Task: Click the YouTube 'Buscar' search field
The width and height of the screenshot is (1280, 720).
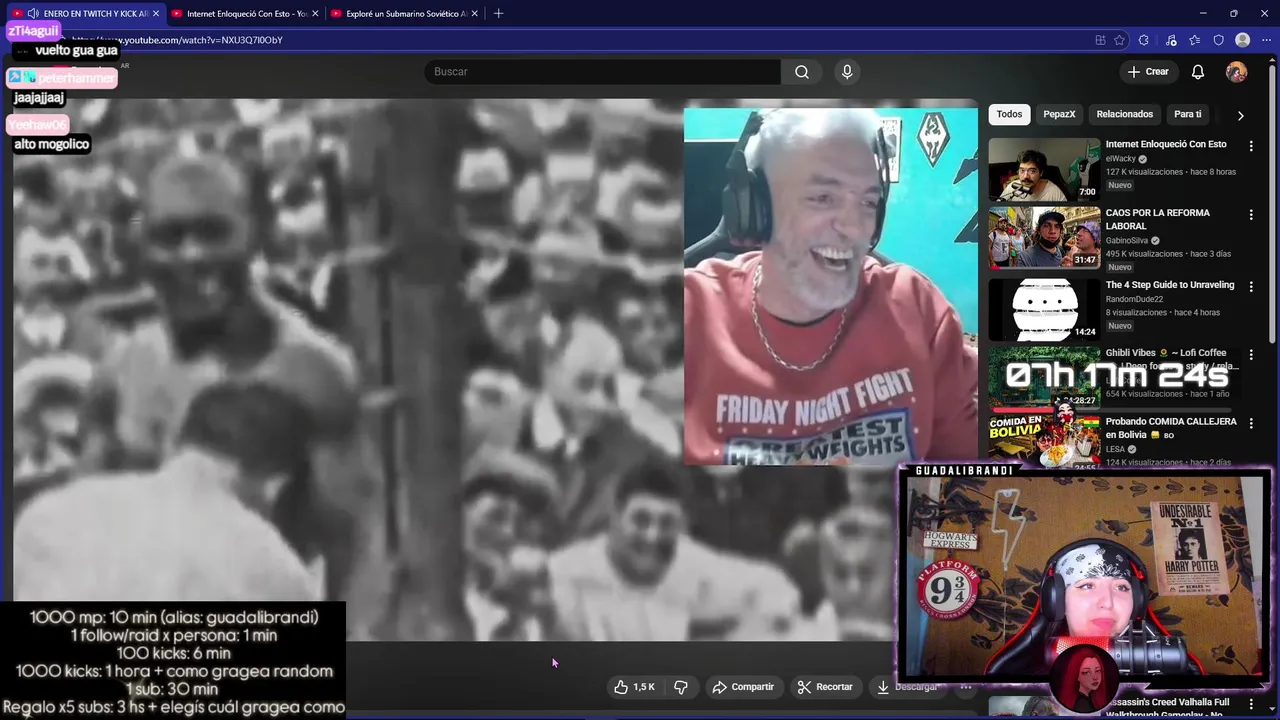Action: 602,72
